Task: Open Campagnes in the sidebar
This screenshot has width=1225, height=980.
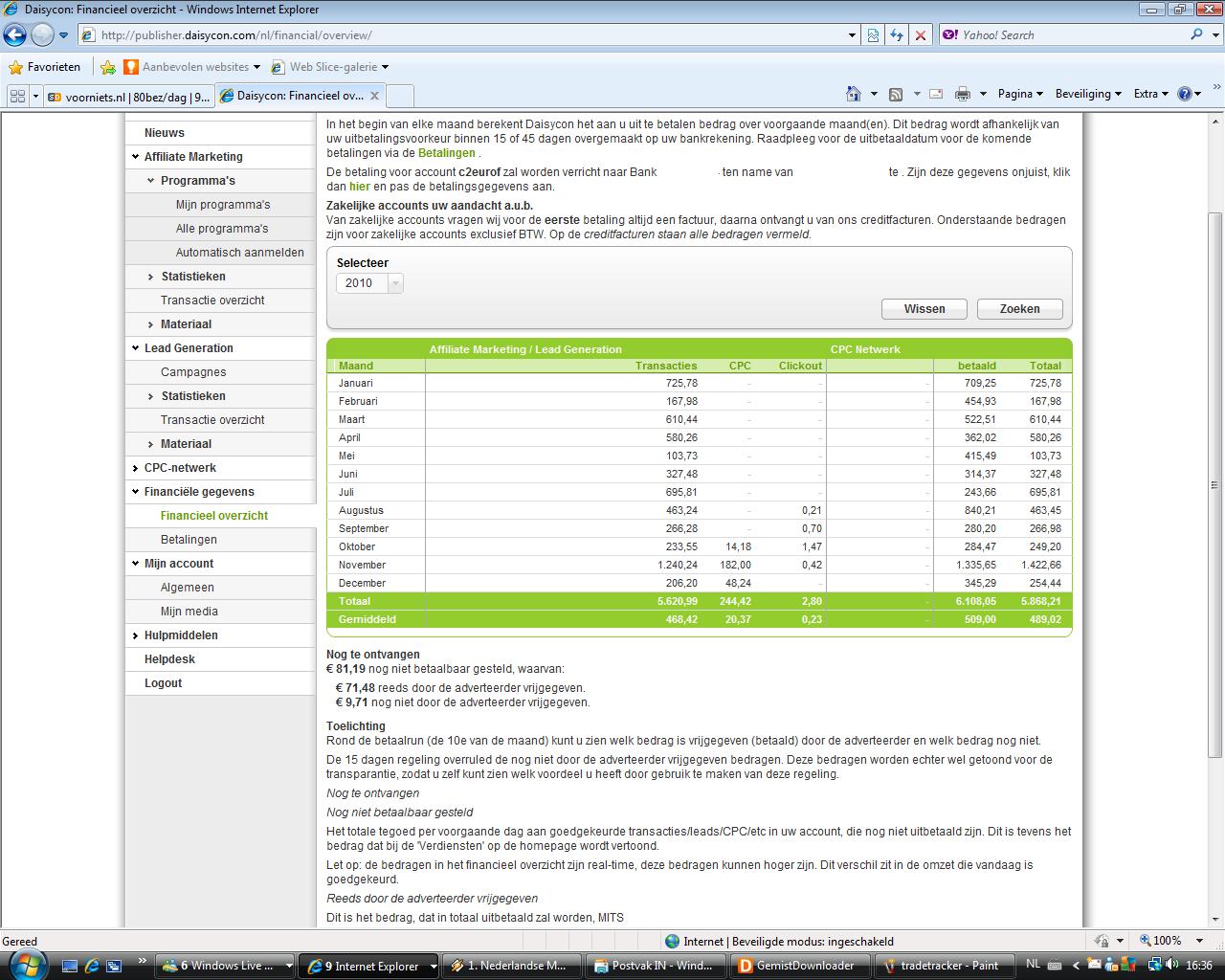Action: [193, 372]
